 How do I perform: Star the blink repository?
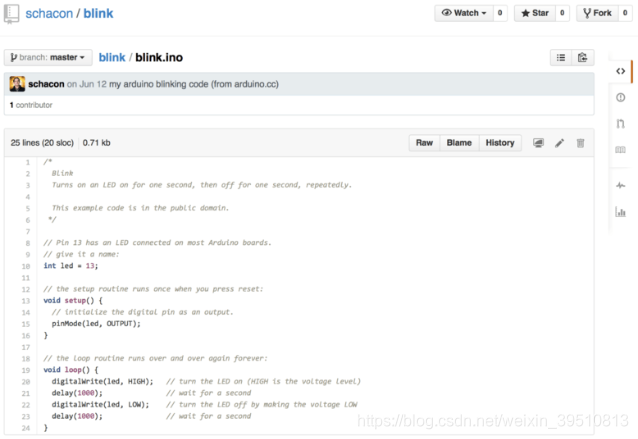[x=535, y=13]
